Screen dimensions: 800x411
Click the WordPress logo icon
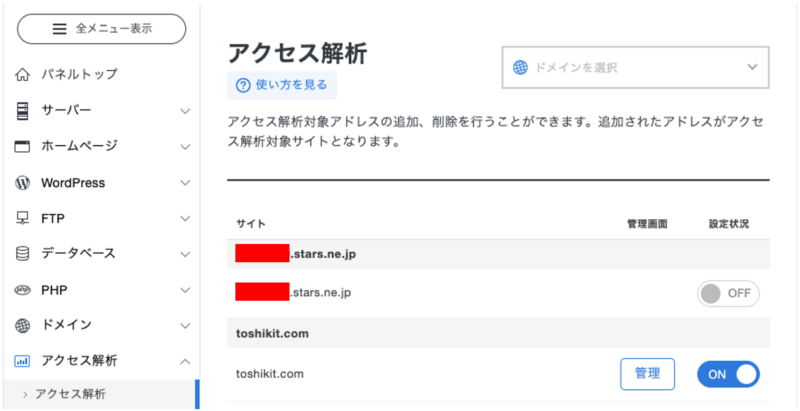[22, 183]
